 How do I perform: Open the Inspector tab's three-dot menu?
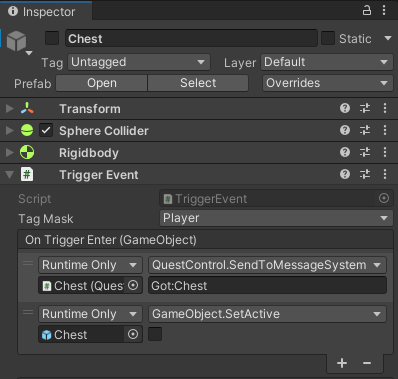coord(384,11)
